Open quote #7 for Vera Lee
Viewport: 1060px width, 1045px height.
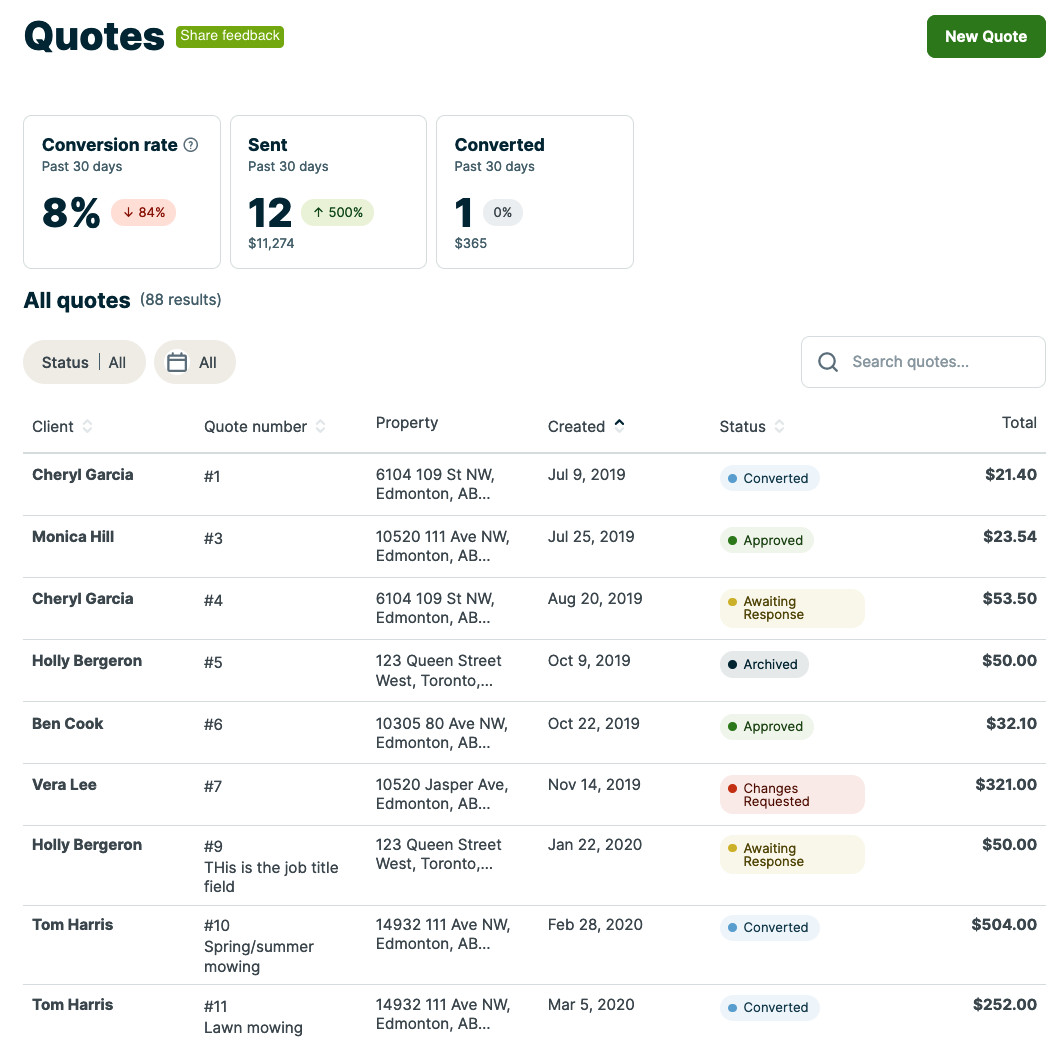coord(212,786)
